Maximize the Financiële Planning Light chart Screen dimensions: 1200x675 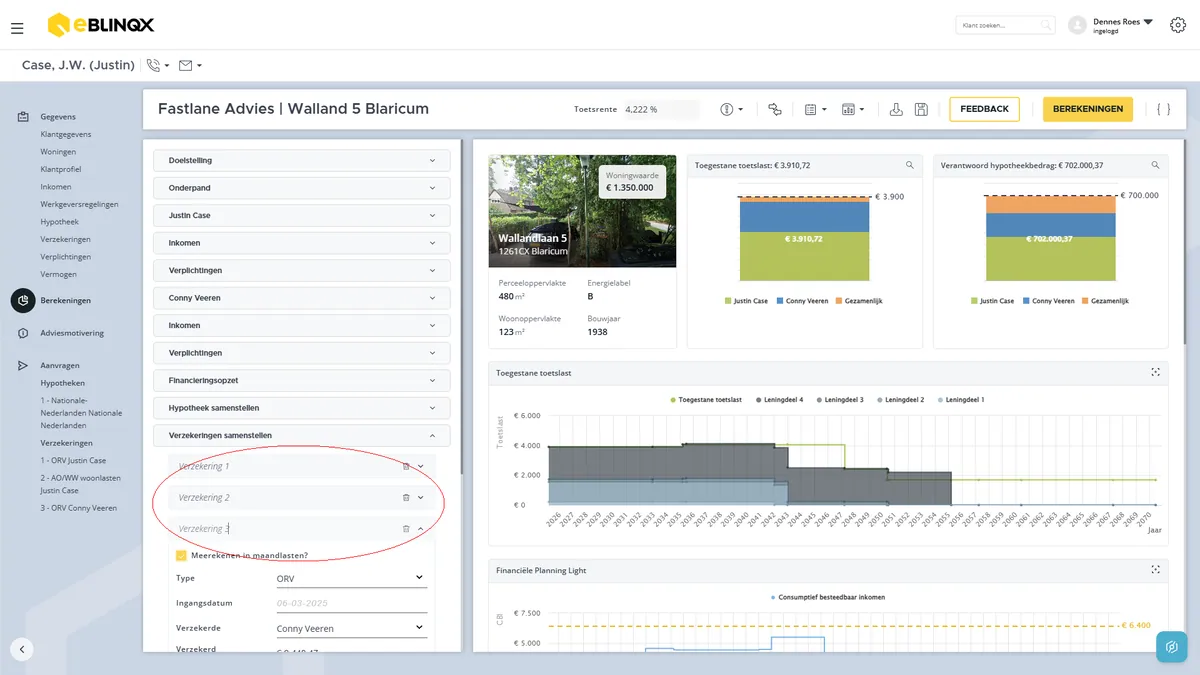click(1155, 570)
